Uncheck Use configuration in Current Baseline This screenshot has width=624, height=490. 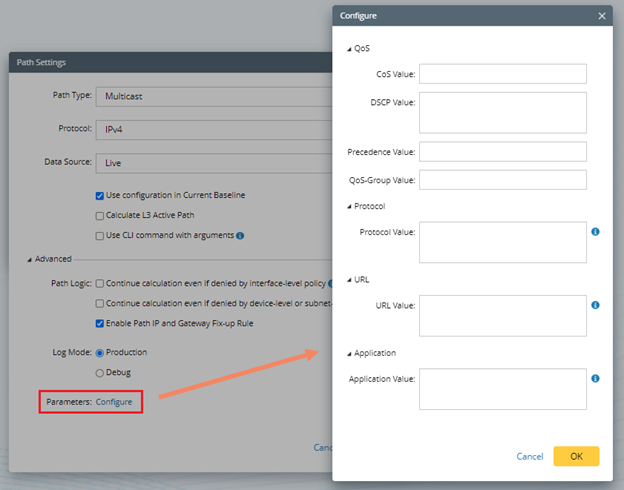click(x=100, y=195)
